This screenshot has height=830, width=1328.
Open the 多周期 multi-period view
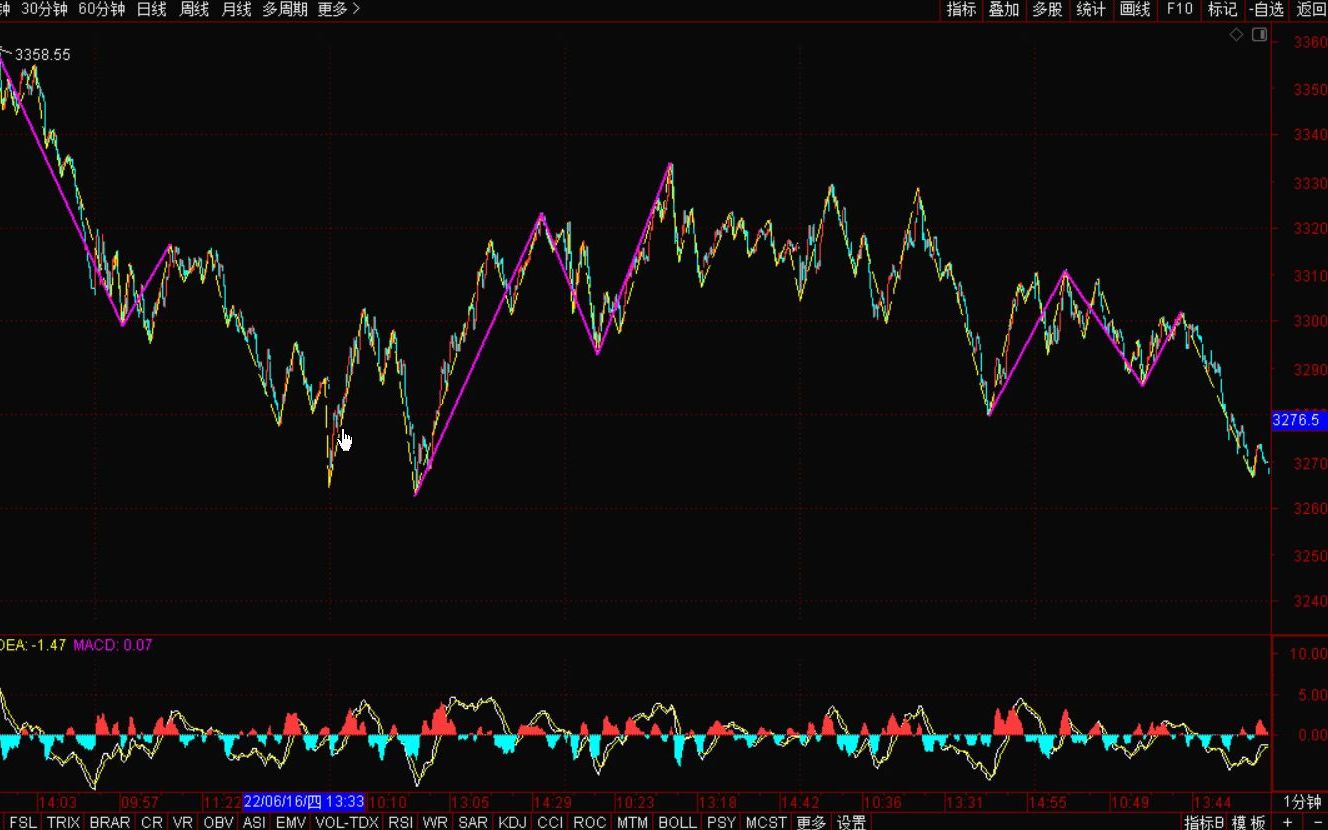(x=285, y=9)
